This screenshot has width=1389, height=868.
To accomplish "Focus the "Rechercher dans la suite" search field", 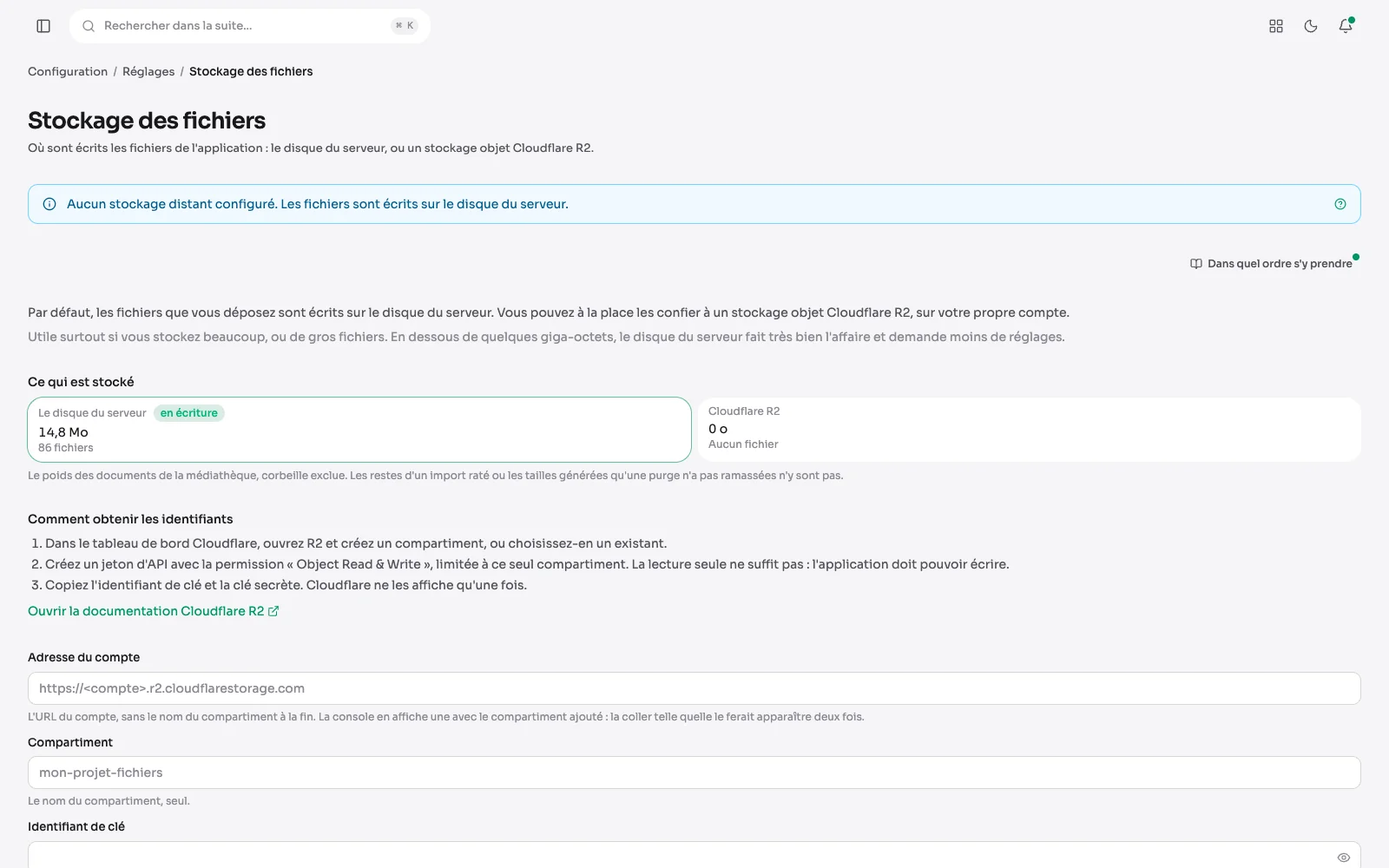I will [250, 26].
